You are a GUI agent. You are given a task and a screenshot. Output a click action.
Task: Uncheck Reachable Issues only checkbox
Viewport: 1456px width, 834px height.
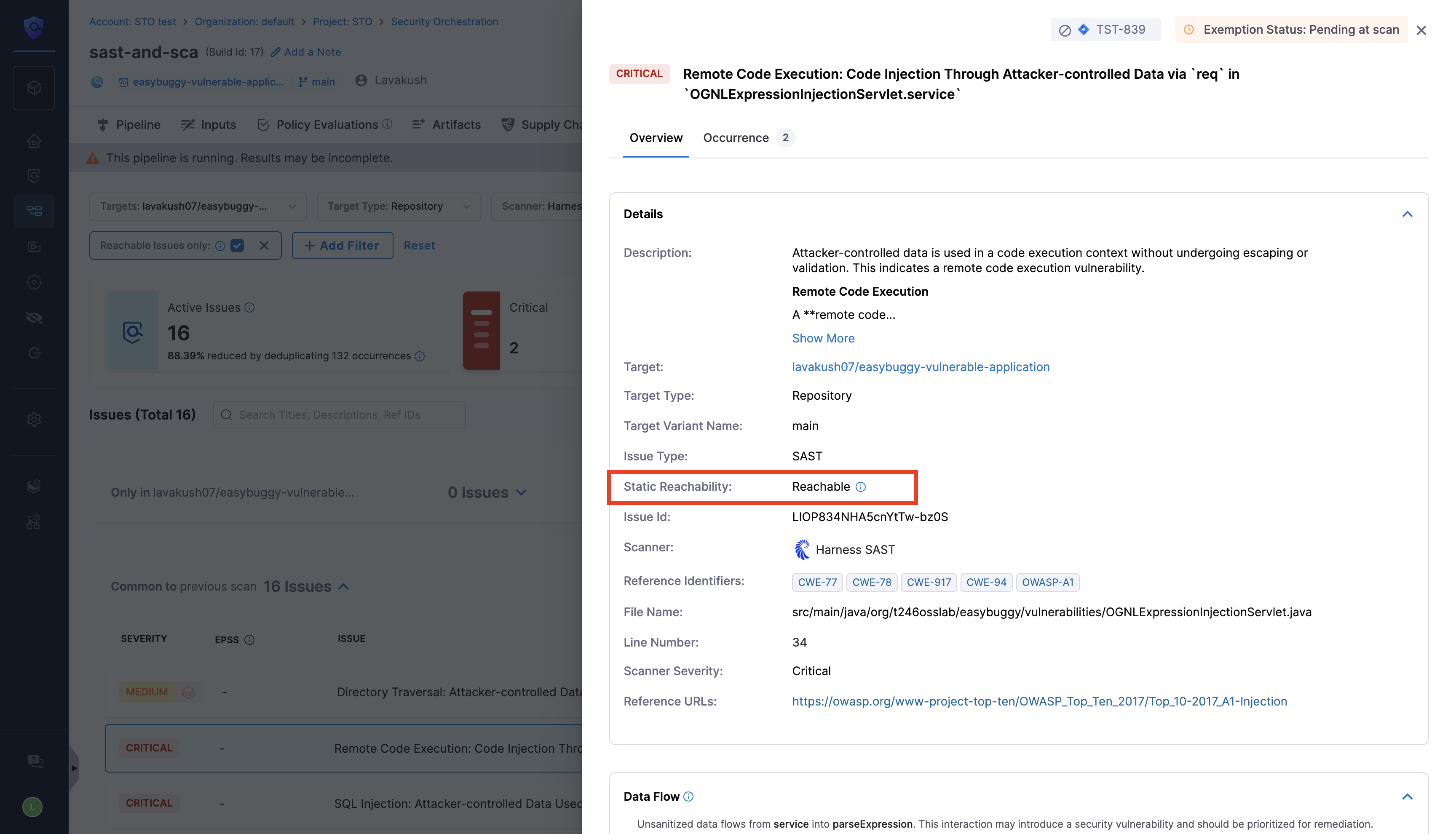click(x=237, y=246)
